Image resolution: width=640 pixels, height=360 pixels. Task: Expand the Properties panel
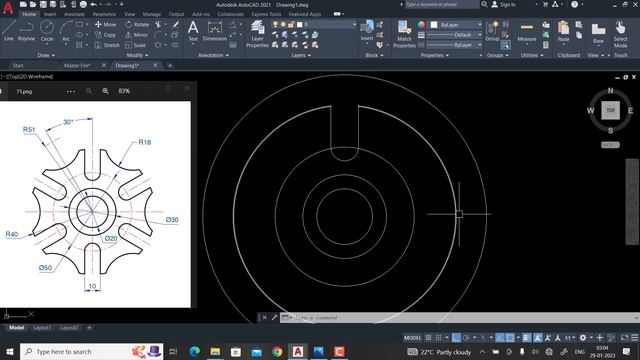click(435, 55)
